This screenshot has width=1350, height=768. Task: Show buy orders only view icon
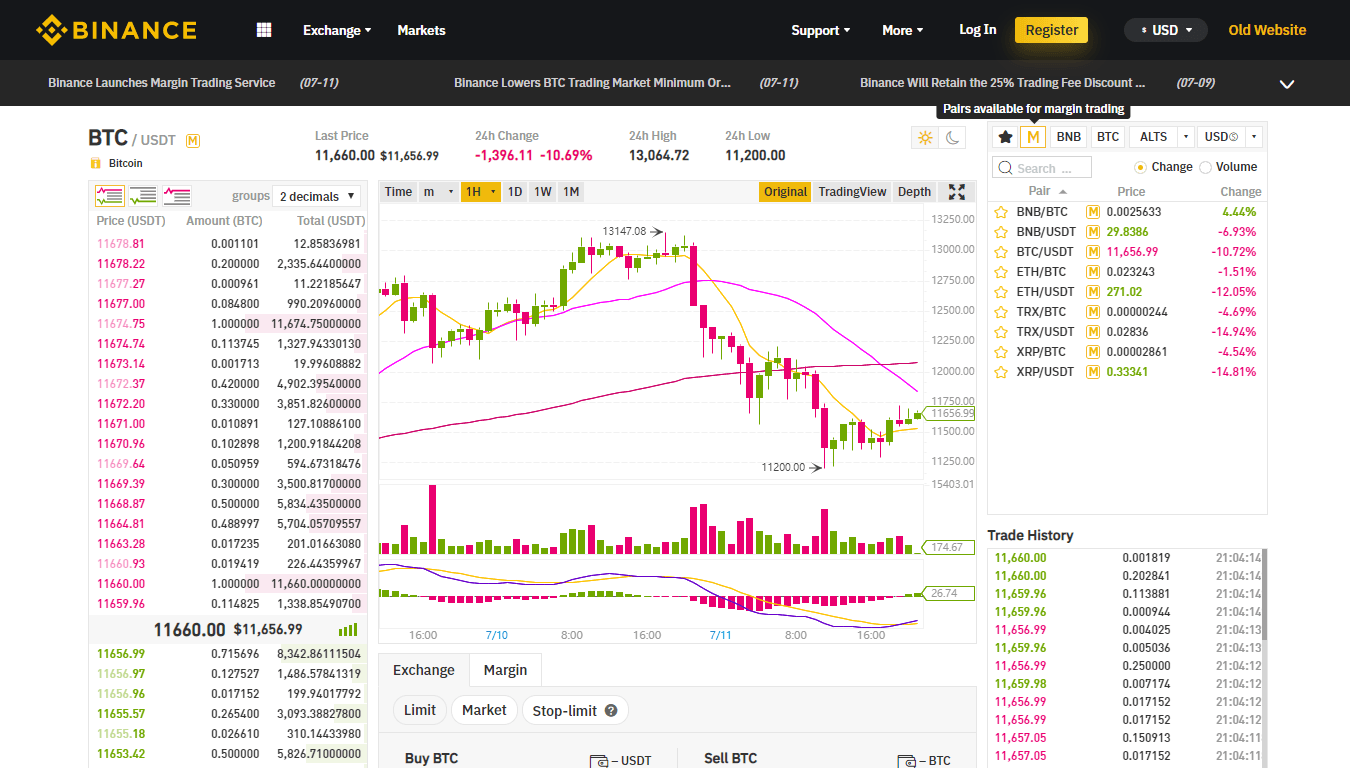143,196
